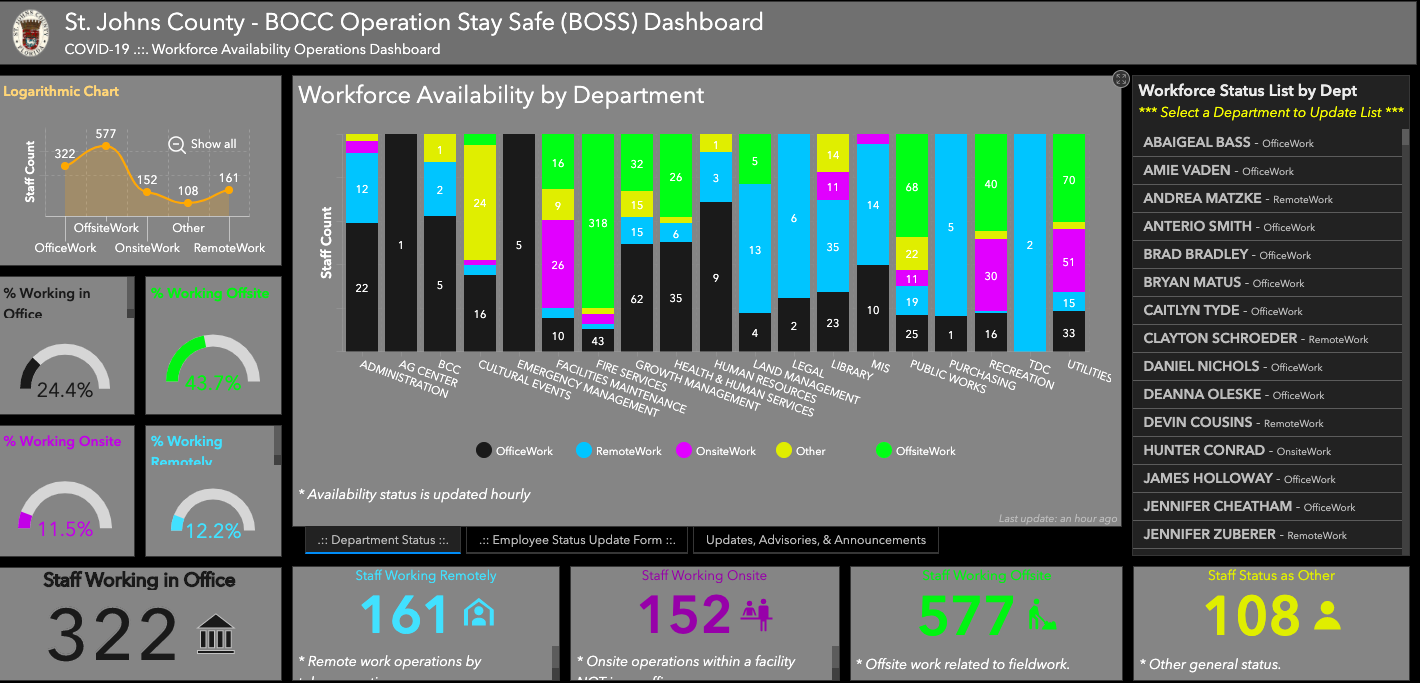This screenshot has width=1420, height=683.
Task: Click the 577 point on Logarithmic Chart
Action: [106, 148]
